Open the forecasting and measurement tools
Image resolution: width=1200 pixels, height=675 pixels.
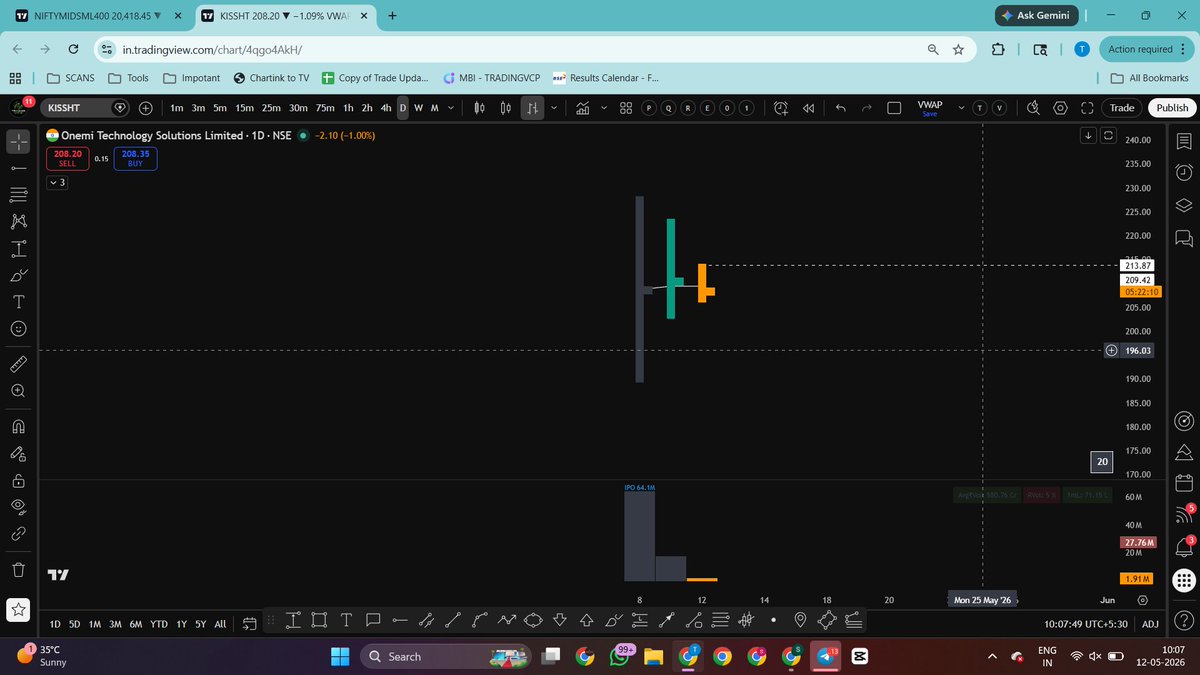coord(18,248)
